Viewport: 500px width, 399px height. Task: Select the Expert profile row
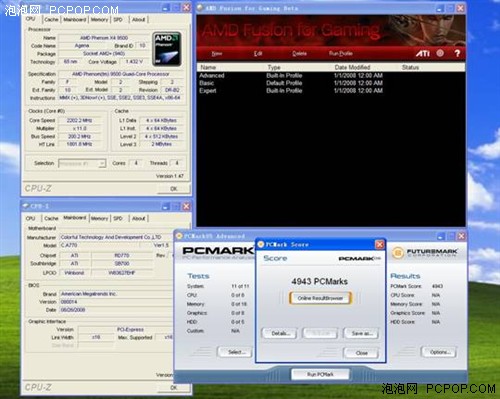331,91
